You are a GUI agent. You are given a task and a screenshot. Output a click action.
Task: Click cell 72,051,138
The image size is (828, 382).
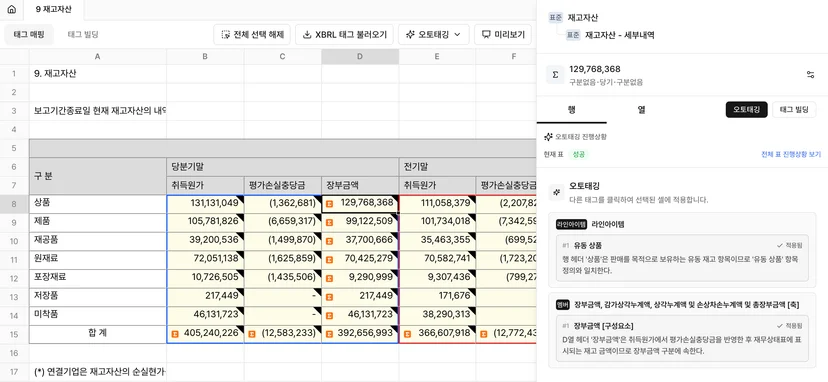coord(205,259)
